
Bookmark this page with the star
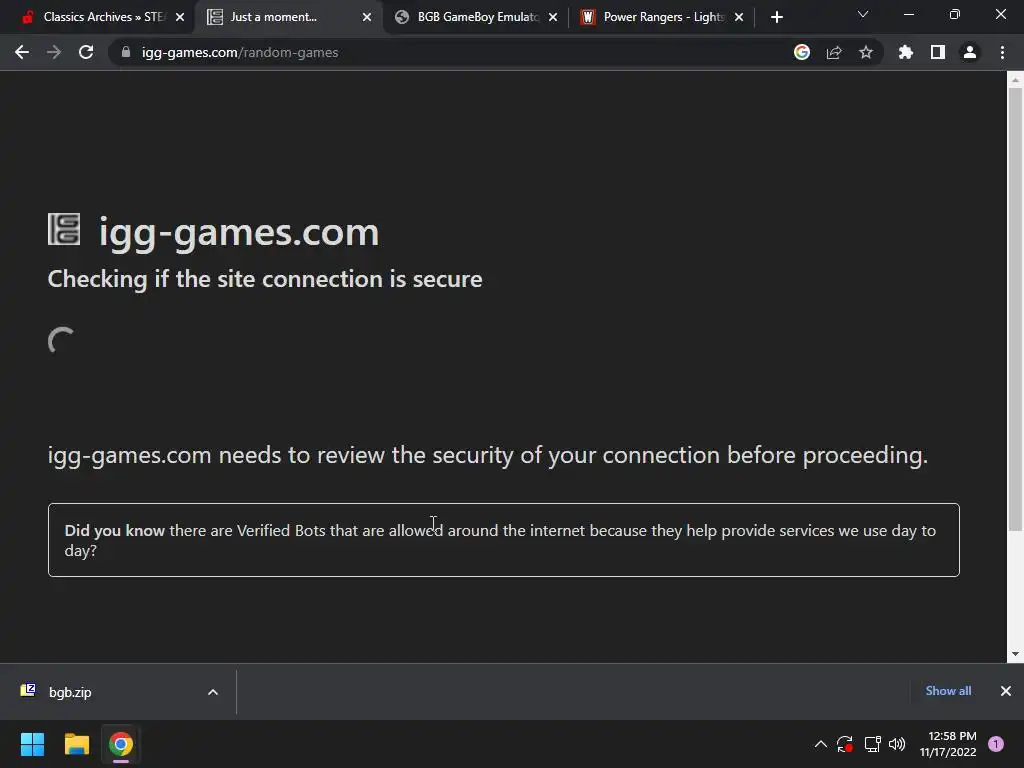tap(866, 52)
